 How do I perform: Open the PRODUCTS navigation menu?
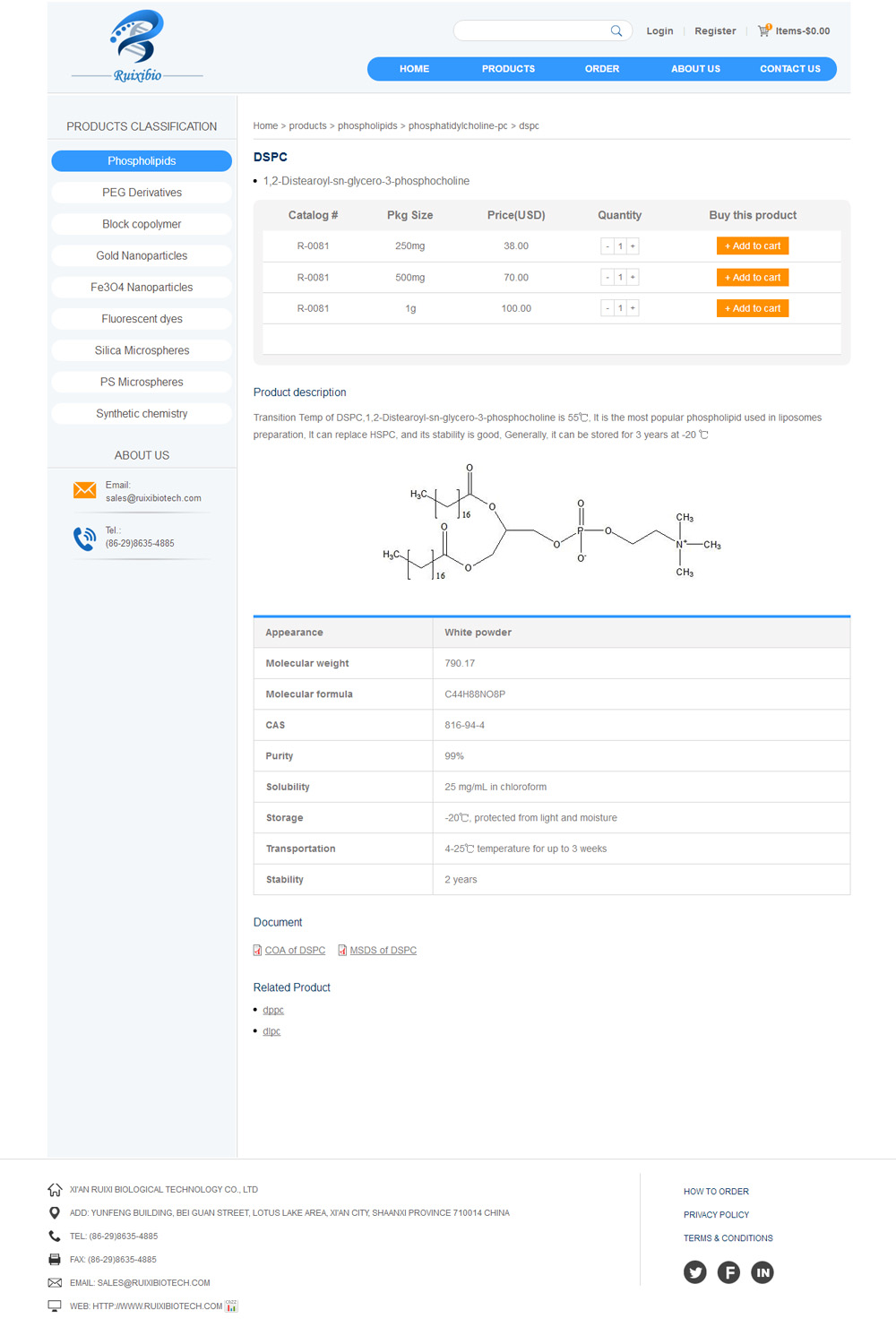[x=508, y=69]
